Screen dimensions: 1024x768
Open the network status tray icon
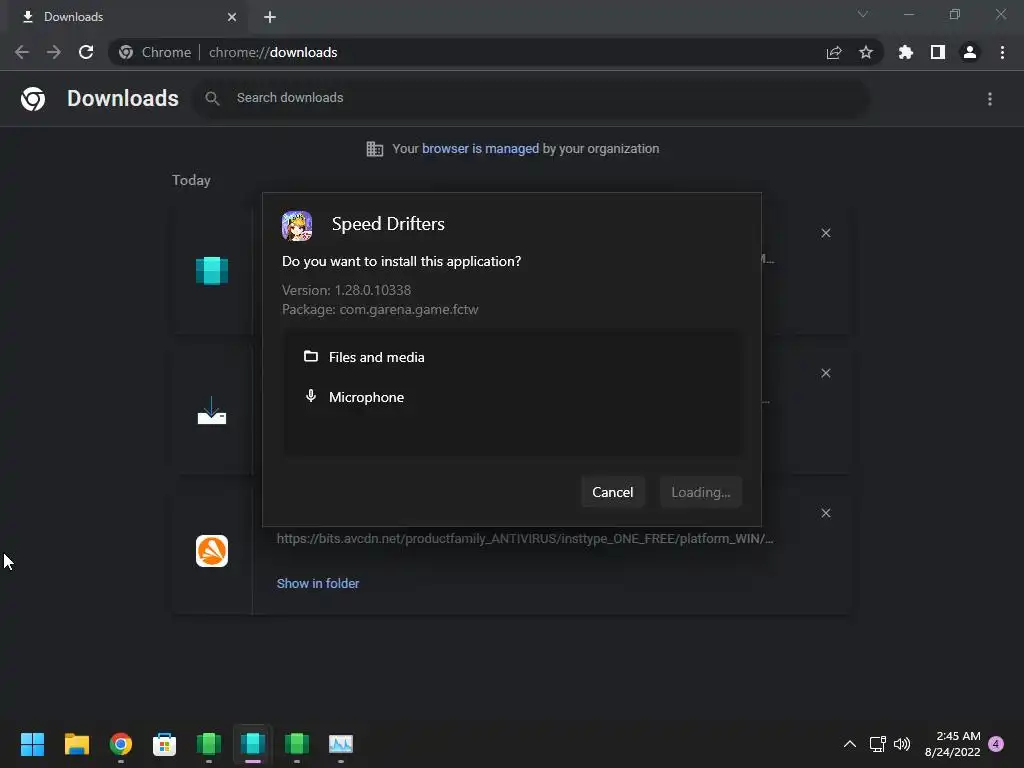(x=877, y=744)
